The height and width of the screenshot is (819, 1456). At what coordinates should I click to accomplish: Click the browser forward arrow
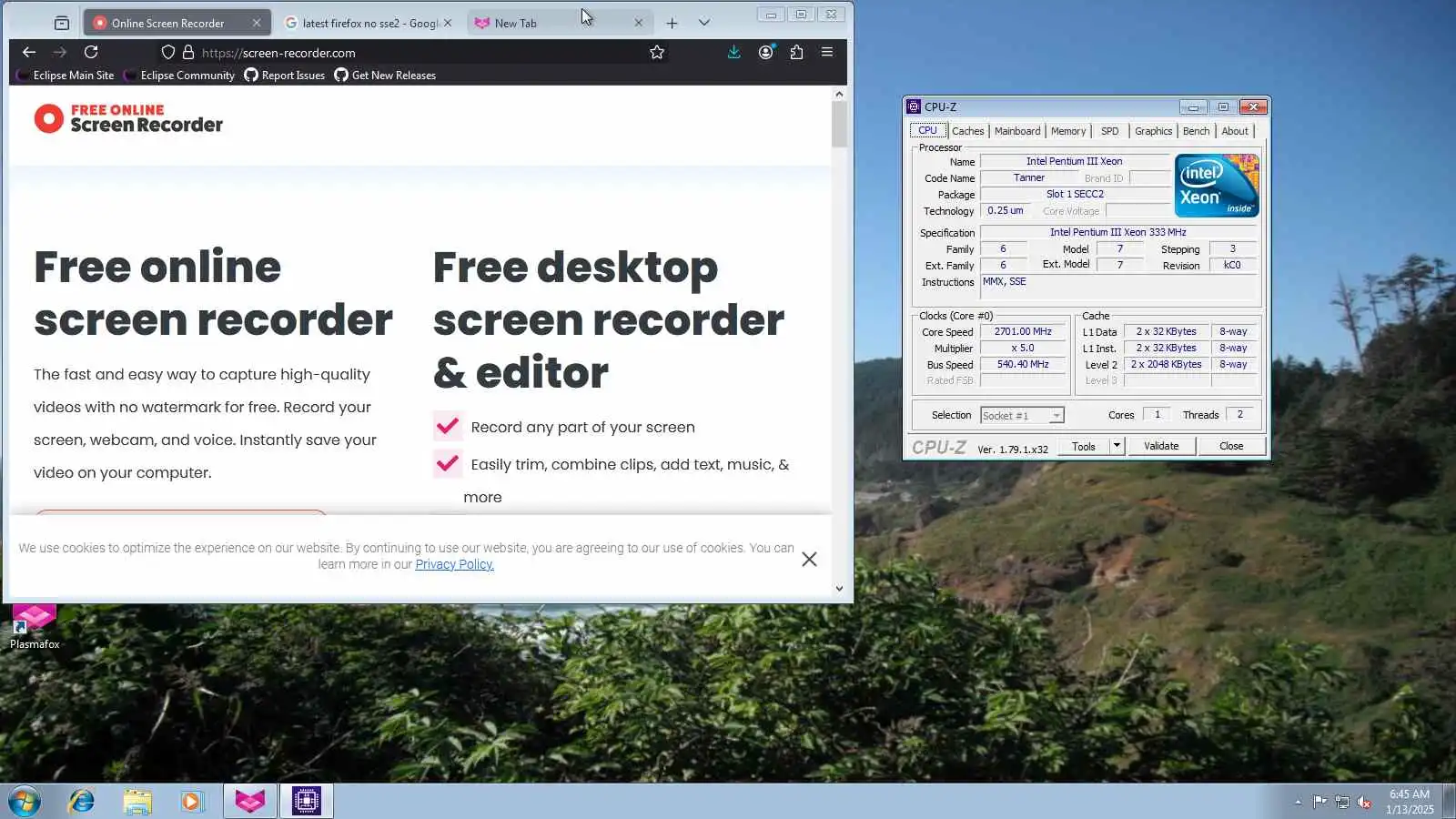[x=60, y=52]
